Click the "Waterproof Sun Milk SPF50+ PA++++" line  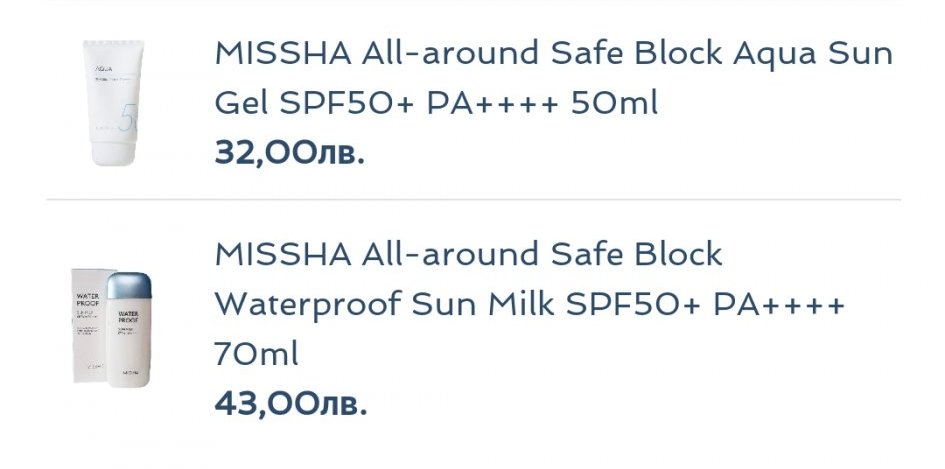click(529, 303)
